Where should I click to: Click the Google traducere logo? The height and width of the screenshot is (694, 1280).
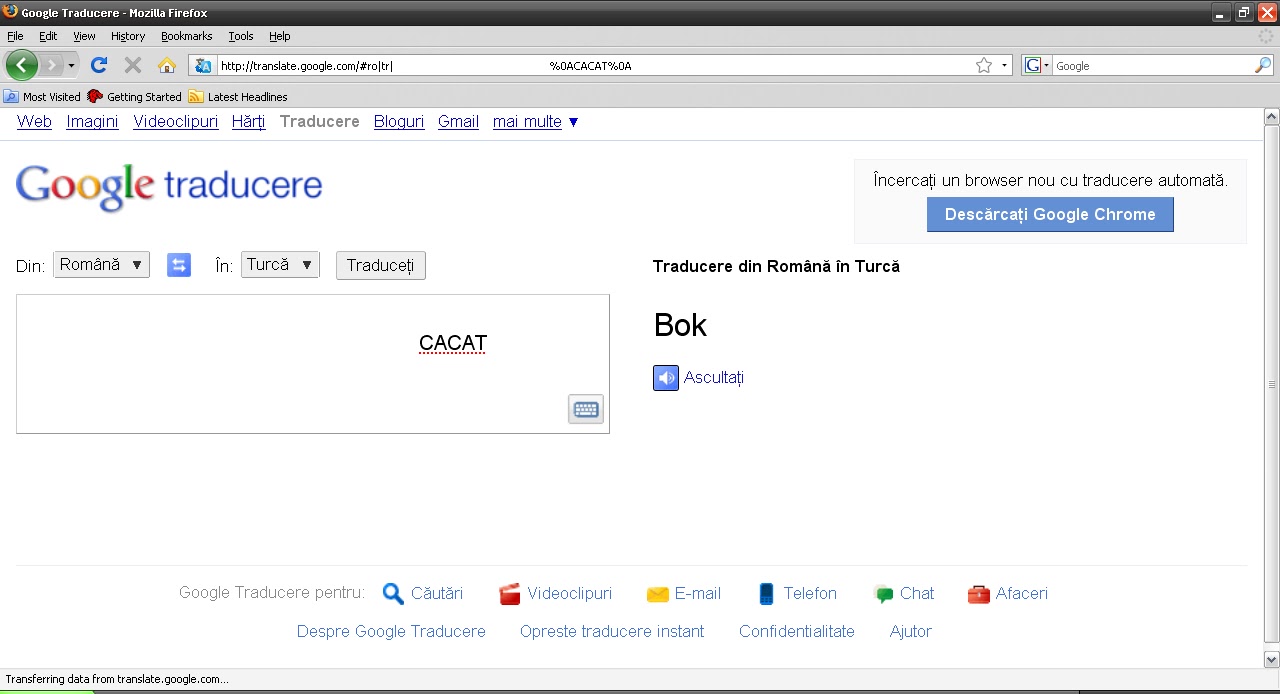pos(169,187)
